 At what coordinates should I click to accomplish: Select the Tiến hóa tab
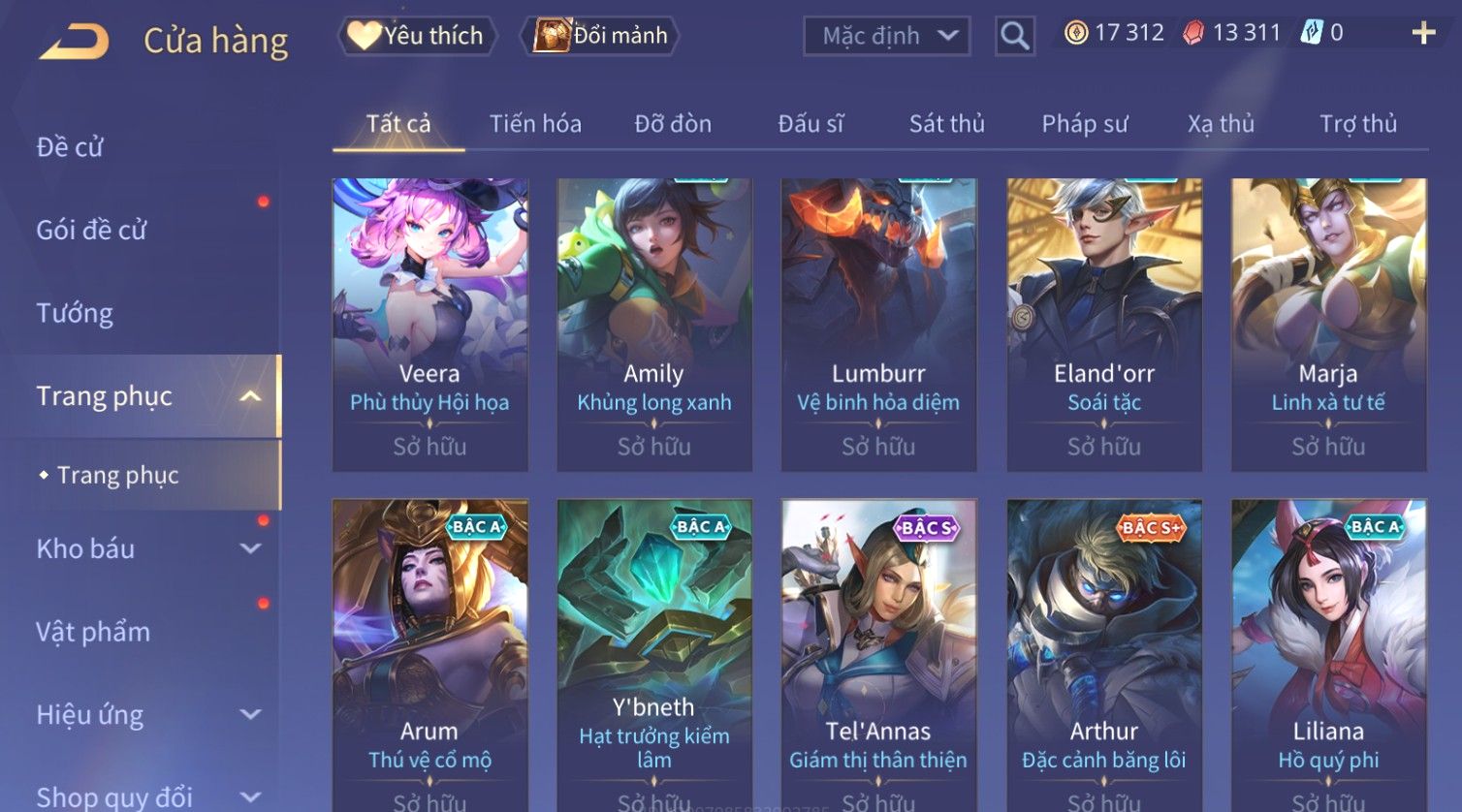coord(535,124)
